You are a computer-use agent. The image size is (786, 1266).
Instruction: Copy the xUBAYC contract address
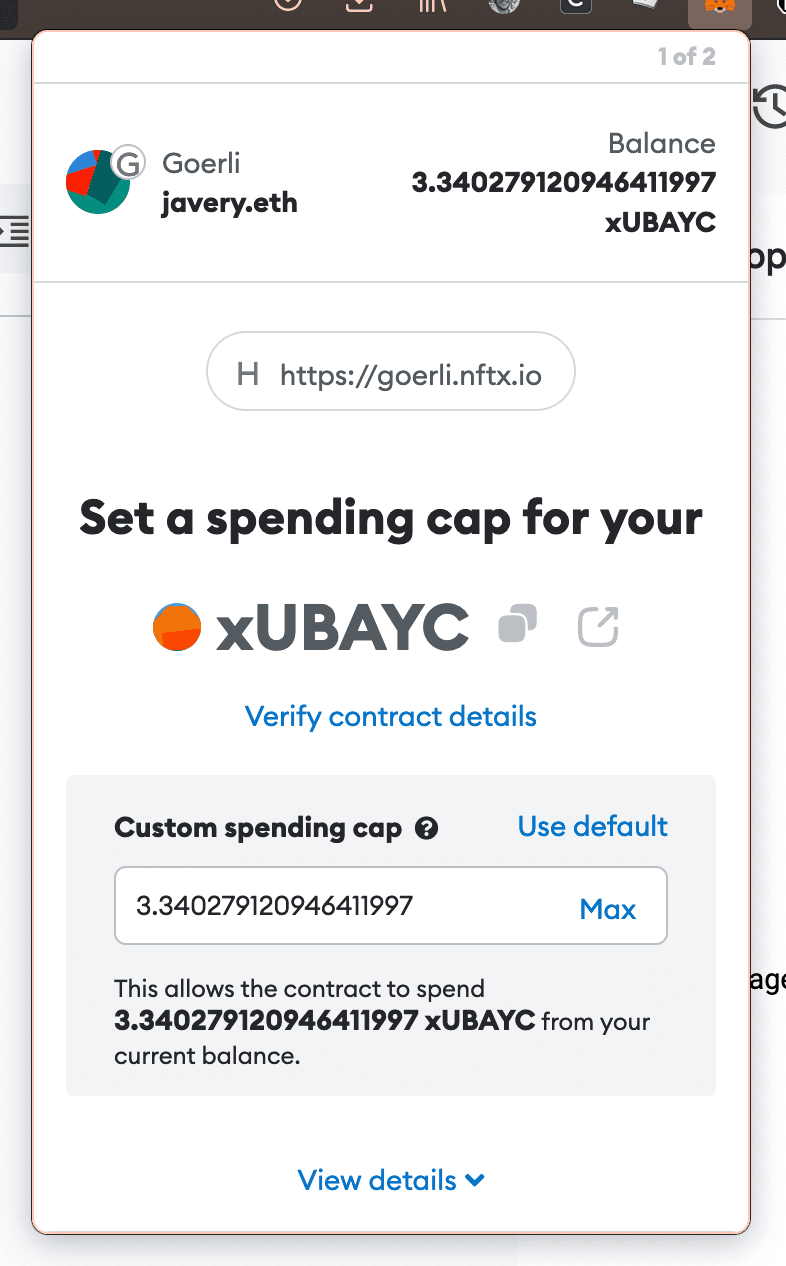coord(518,624)
